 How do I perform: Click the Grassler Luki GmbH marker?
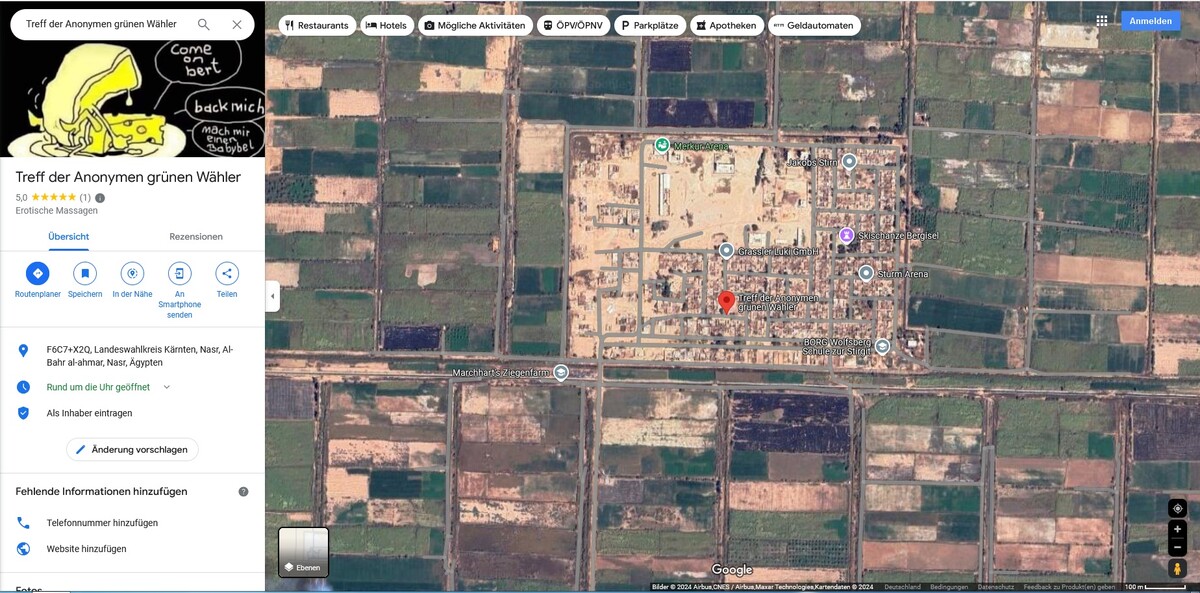[726, 251]
